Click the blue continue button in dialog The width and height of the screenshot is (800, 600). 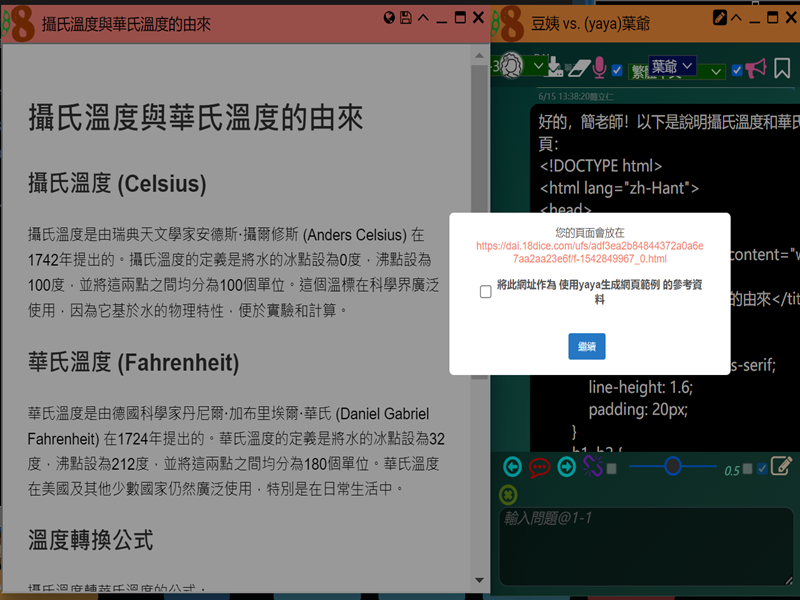587,346
